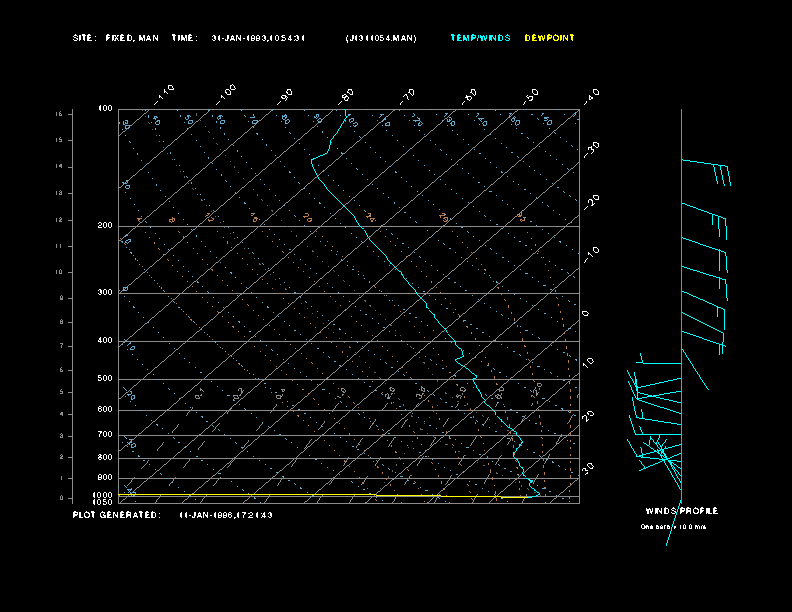The width and height of the screenshot is (792, 612).
Task: Click the 700 pressure level label
Action: (105, 435)
